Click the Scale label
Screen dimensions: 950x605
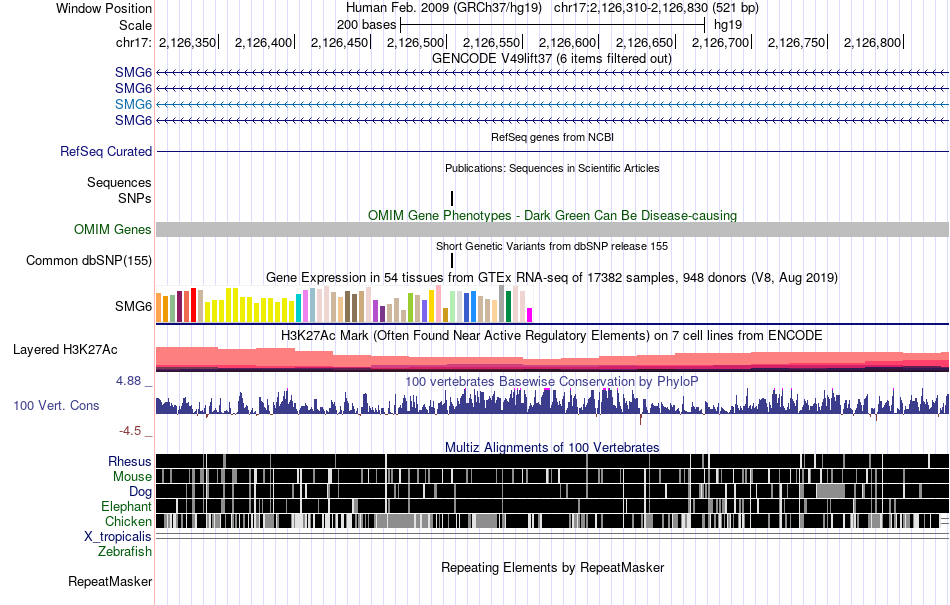point(135,25)
